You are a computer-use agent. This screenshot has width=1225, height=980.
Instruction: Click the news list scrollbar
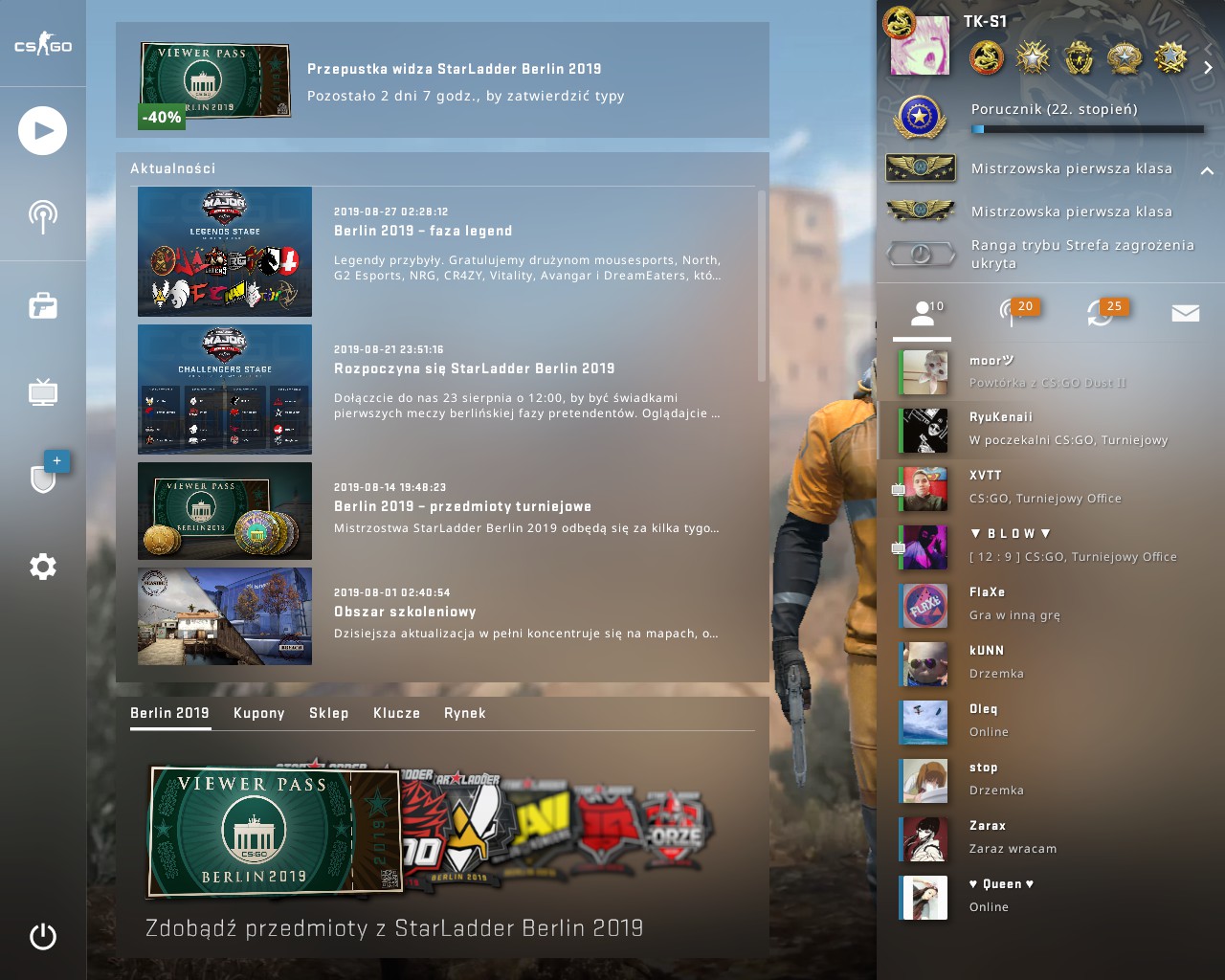coord(762,285)
